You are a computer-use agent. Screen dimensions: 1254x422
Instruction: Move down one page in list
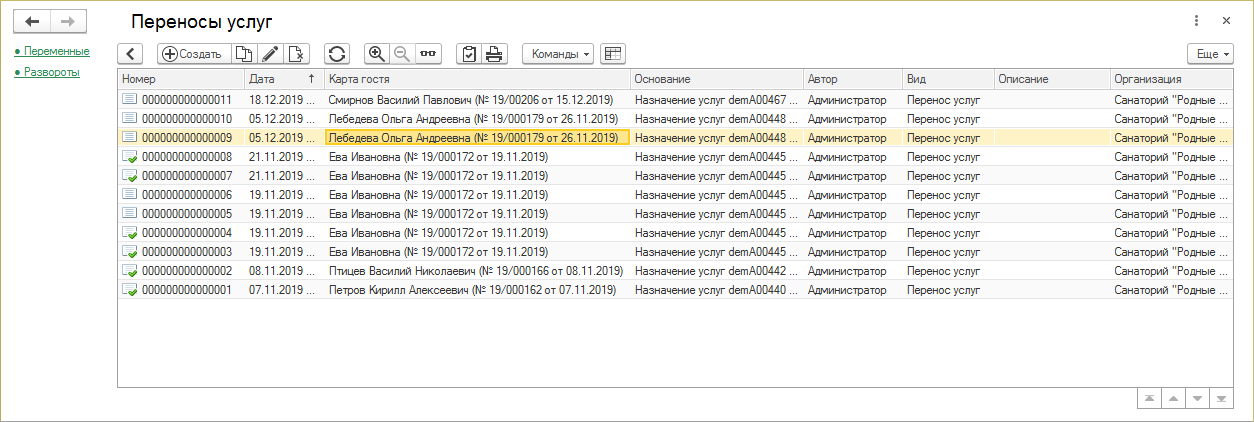(x=1197, y=398)
